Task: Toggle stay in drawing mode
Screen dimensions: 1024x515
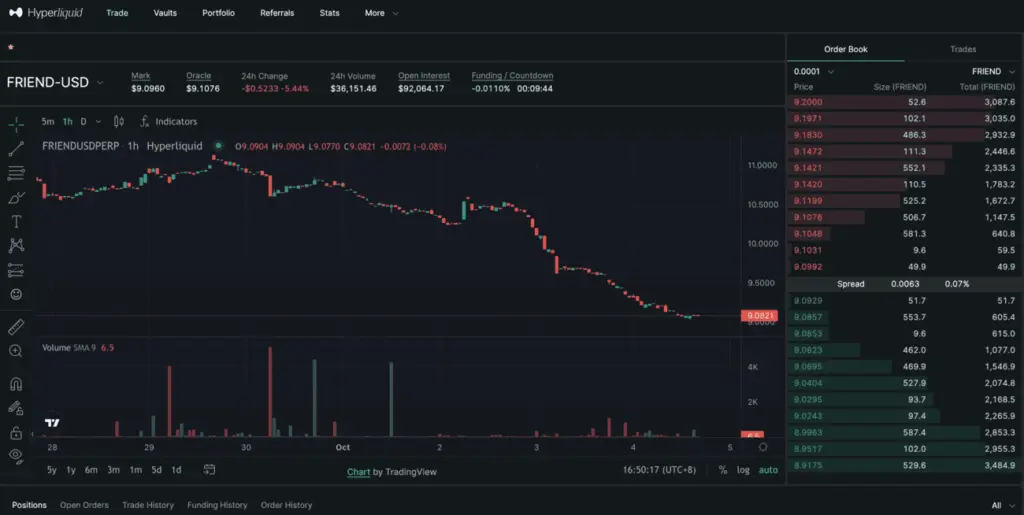Action: (x=16, y=408)
